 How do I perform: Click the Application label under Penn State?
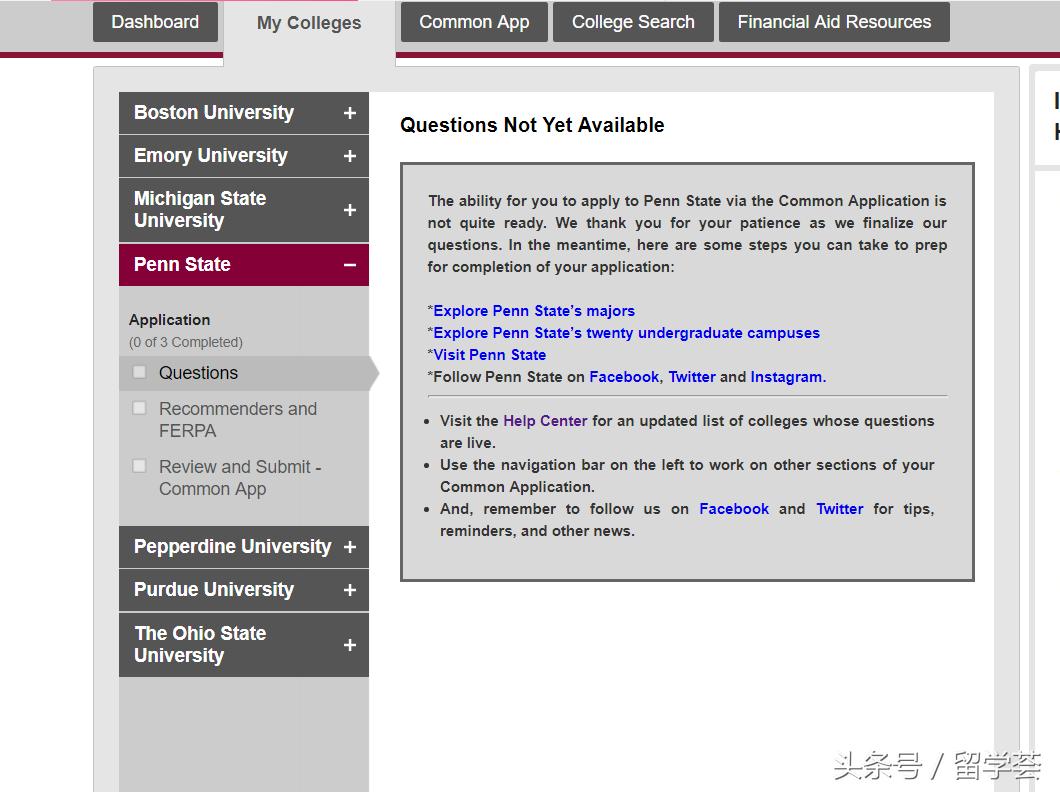(x=170, y=320)
